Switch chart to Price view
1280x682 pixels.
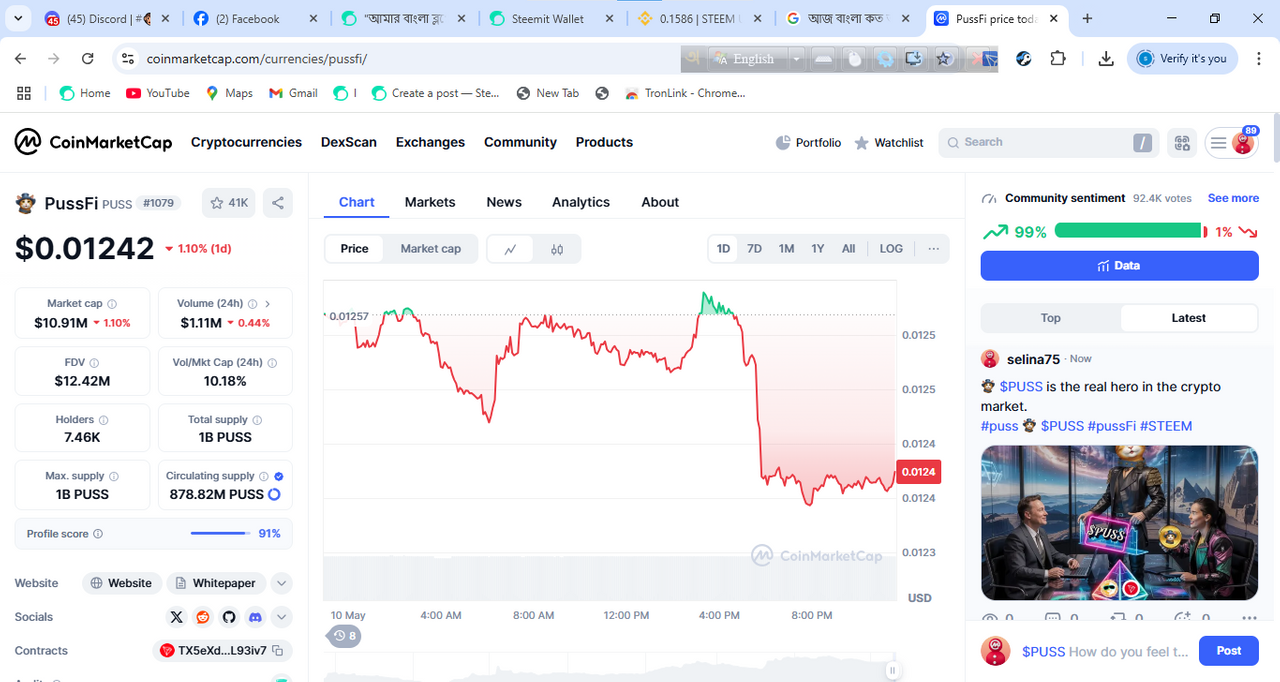click(x=354, y=249)
